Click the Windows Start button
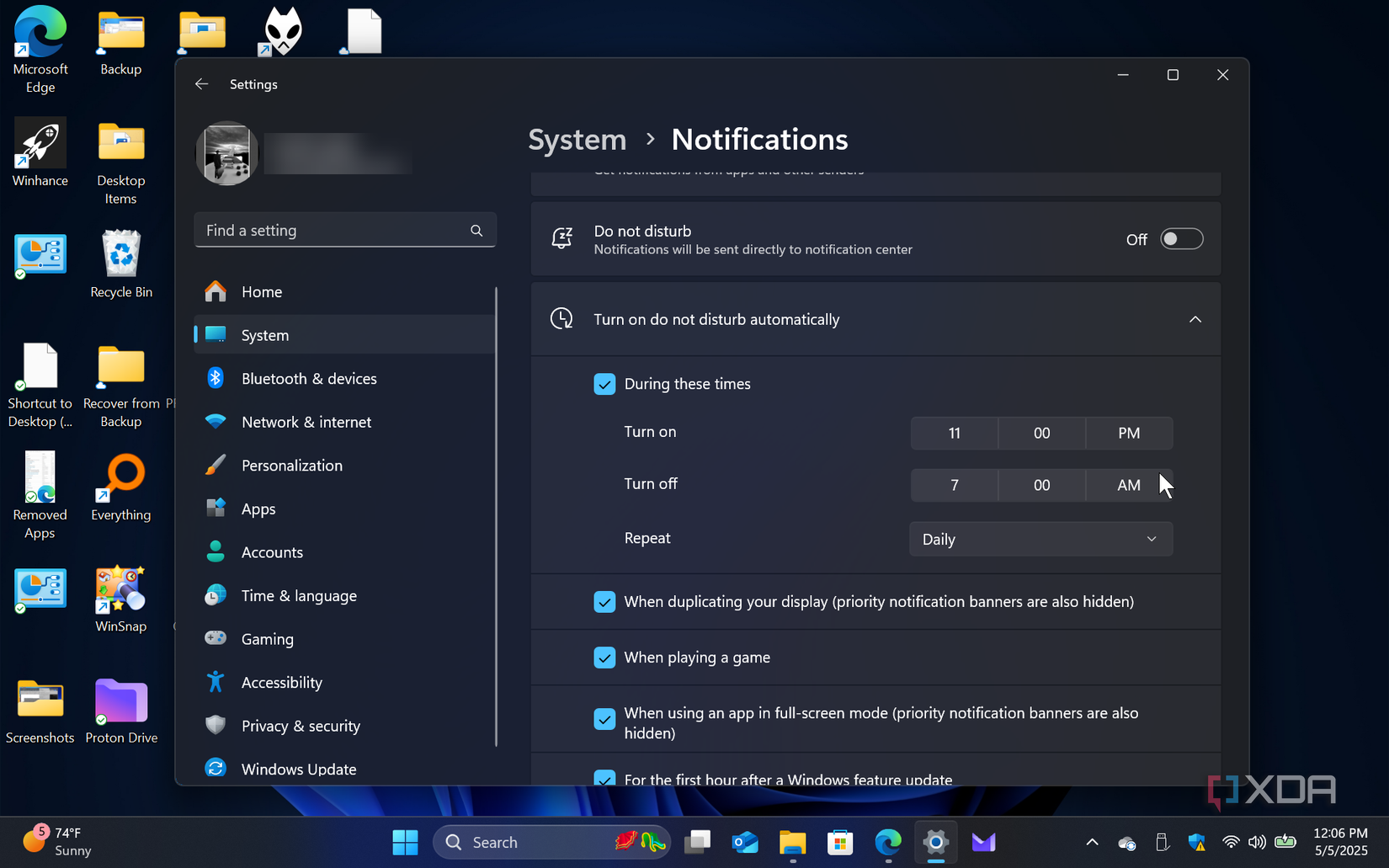 (x=405, y=842)
